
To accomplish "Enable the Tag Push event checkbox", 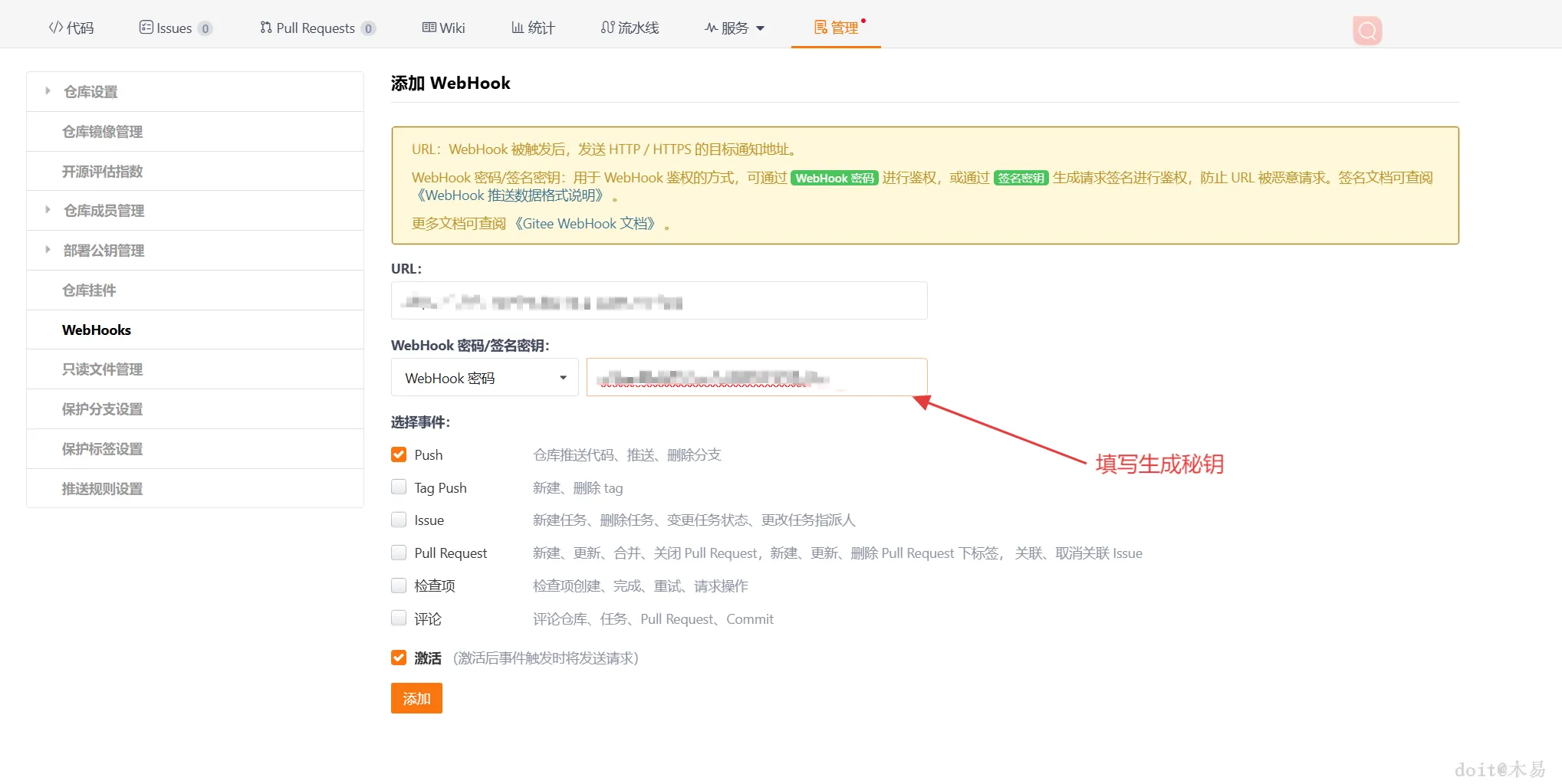I will coord(399,487).
